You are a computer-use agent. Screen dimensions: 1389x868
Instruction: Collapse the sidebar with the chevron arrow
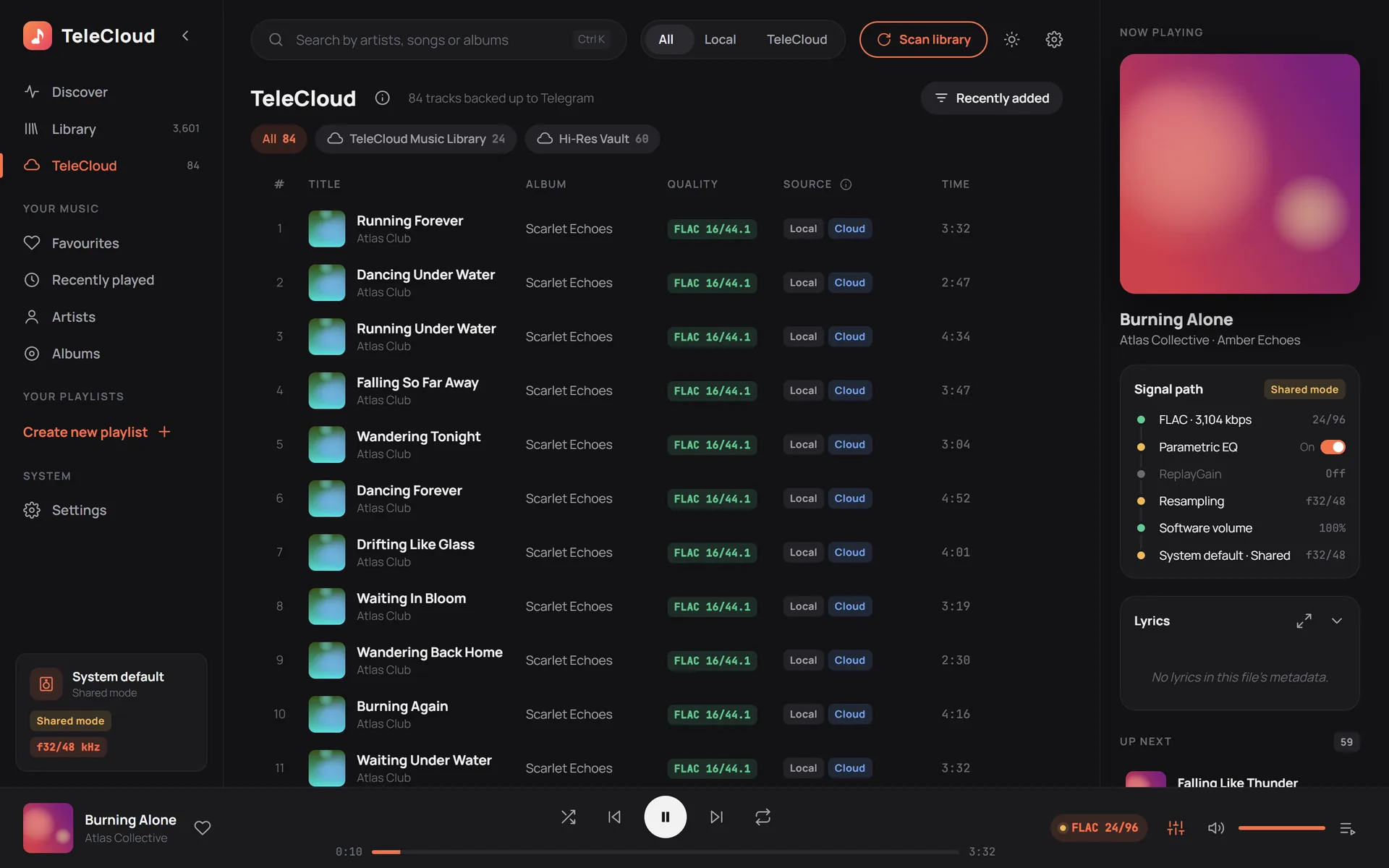pos(185,35)
